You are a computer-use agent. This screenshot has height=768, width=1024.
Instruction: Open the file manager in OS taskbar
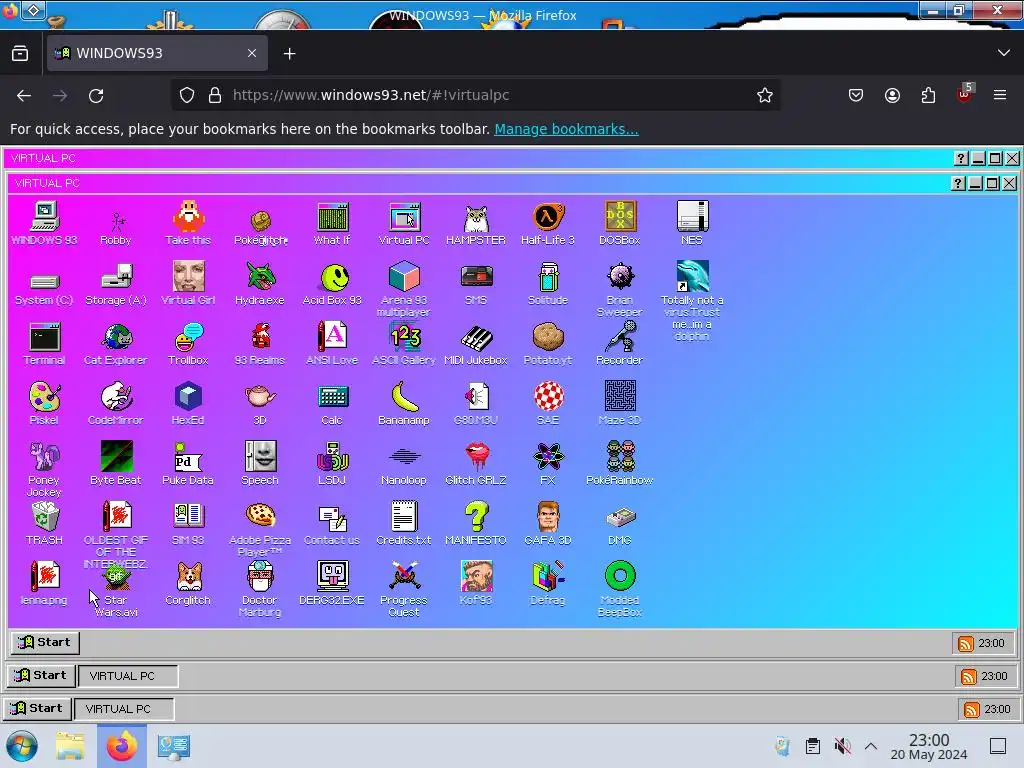pos(70,746)
